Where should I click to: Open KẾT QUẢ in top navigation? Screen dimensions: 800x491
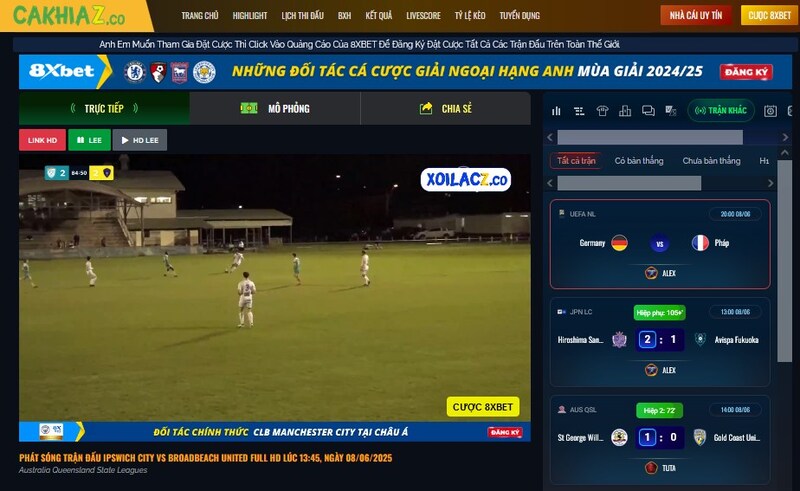pos(379,16)
